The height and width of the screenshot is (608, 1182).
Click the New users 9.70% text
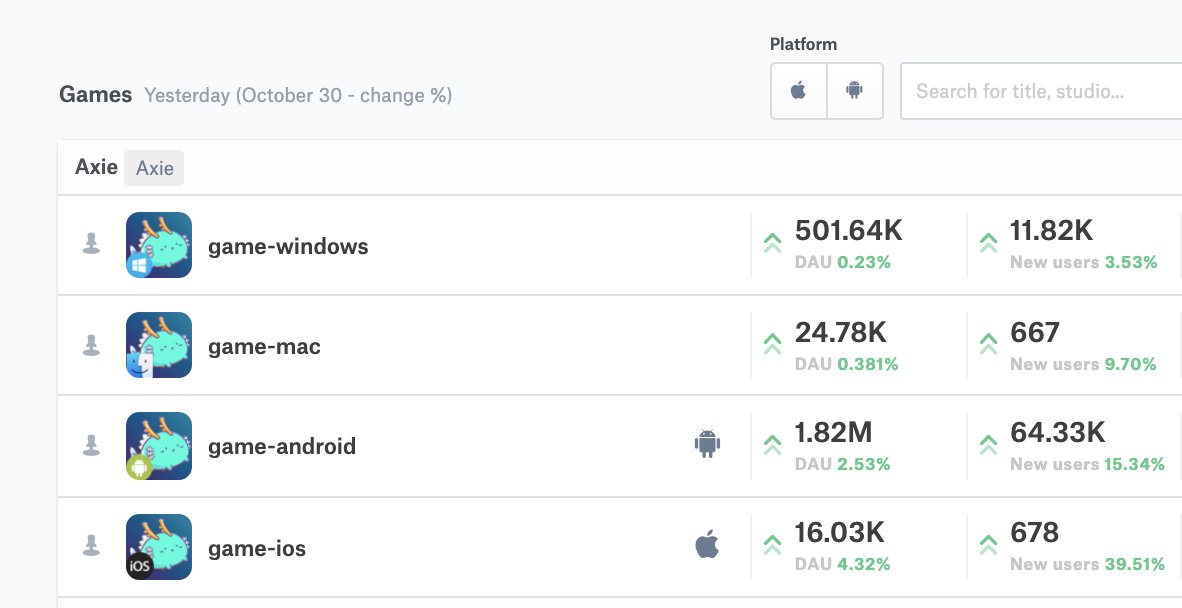(x=1083, y=364)
